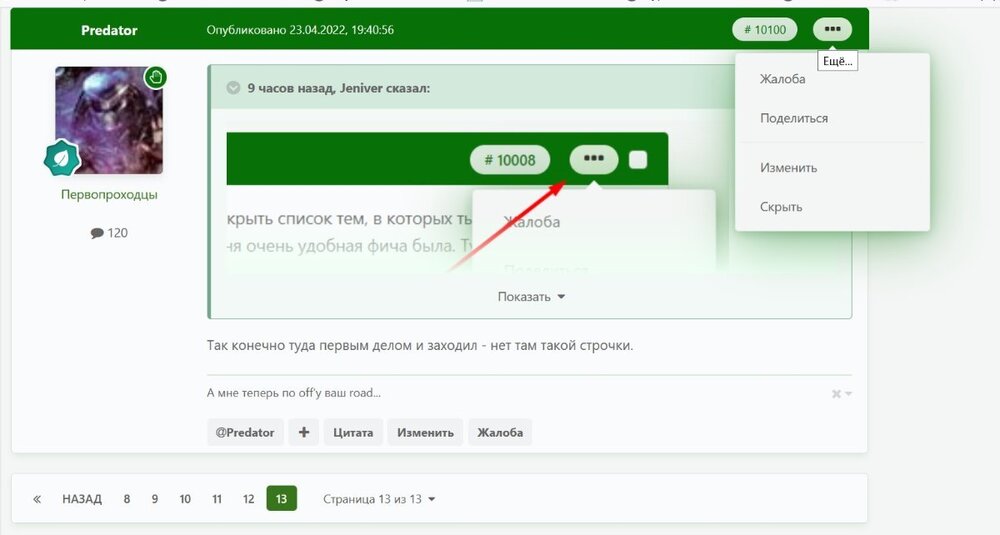1000x535 pixels.
Task: Open the three-dots menu for post #10100
Action: click(832, 29)
